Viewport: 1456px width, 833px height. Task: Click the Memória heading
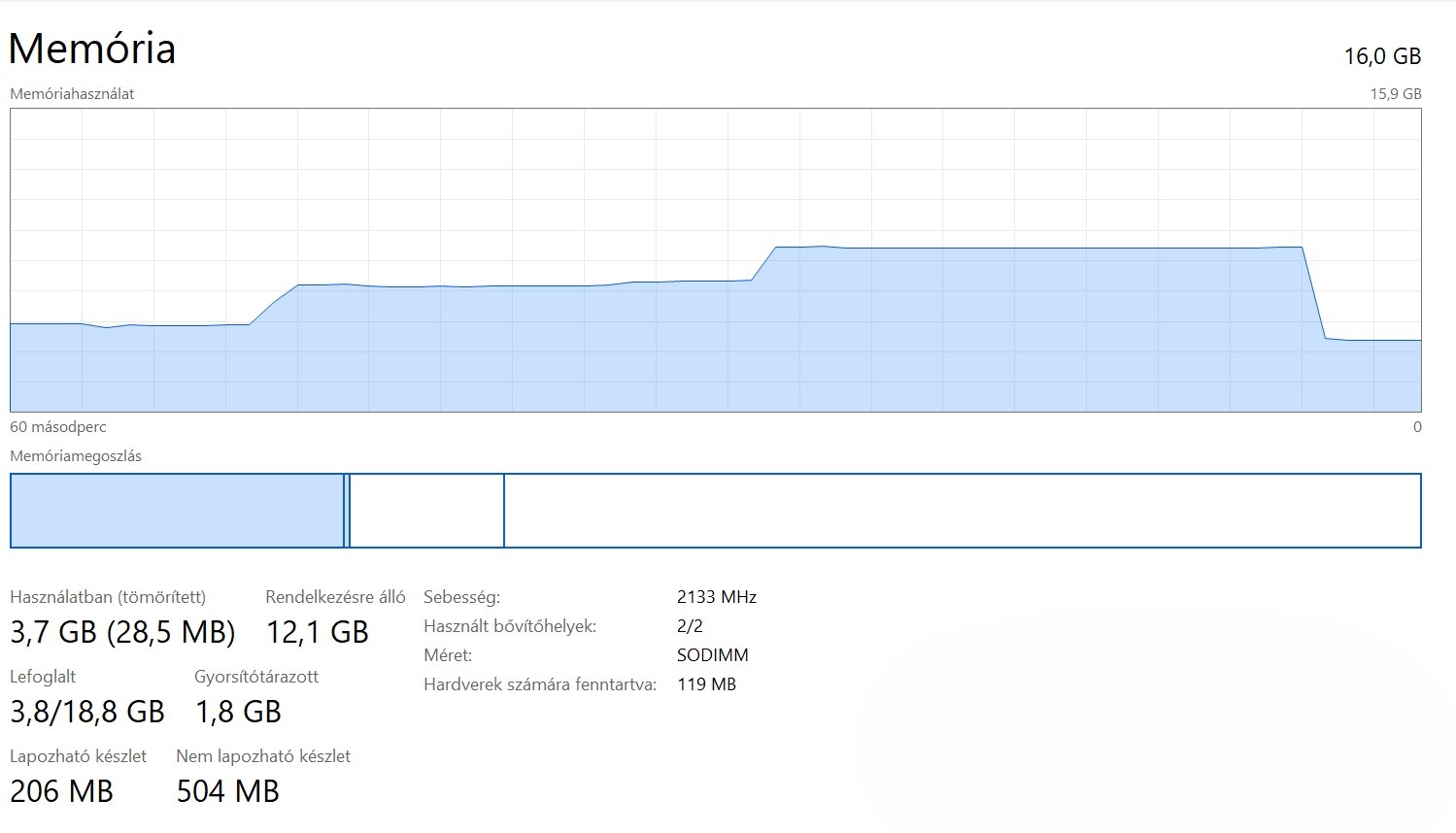click(x=92, y=50)
